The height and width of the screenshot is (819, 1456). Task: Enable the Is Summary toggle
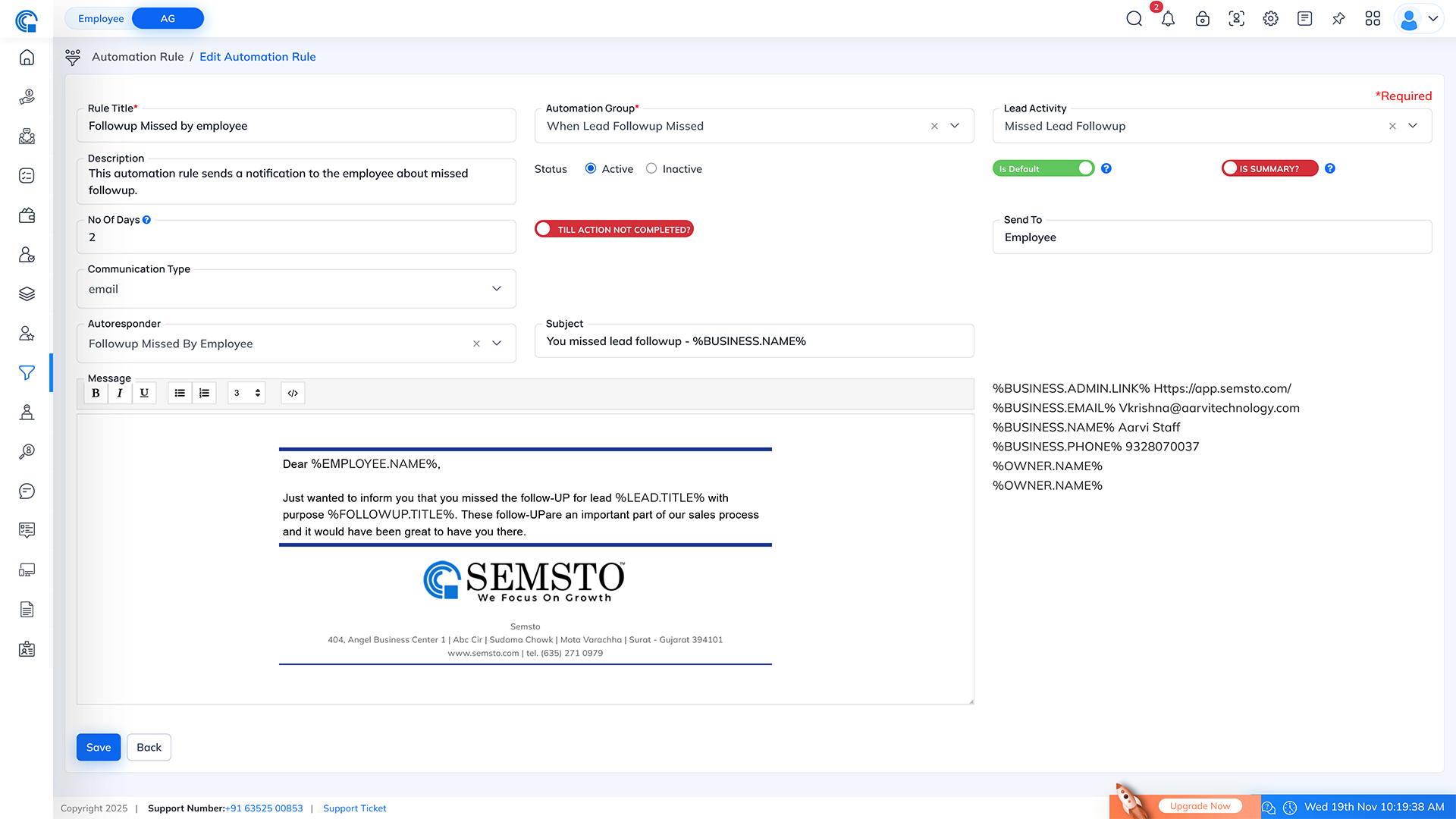coord(1269,168)
